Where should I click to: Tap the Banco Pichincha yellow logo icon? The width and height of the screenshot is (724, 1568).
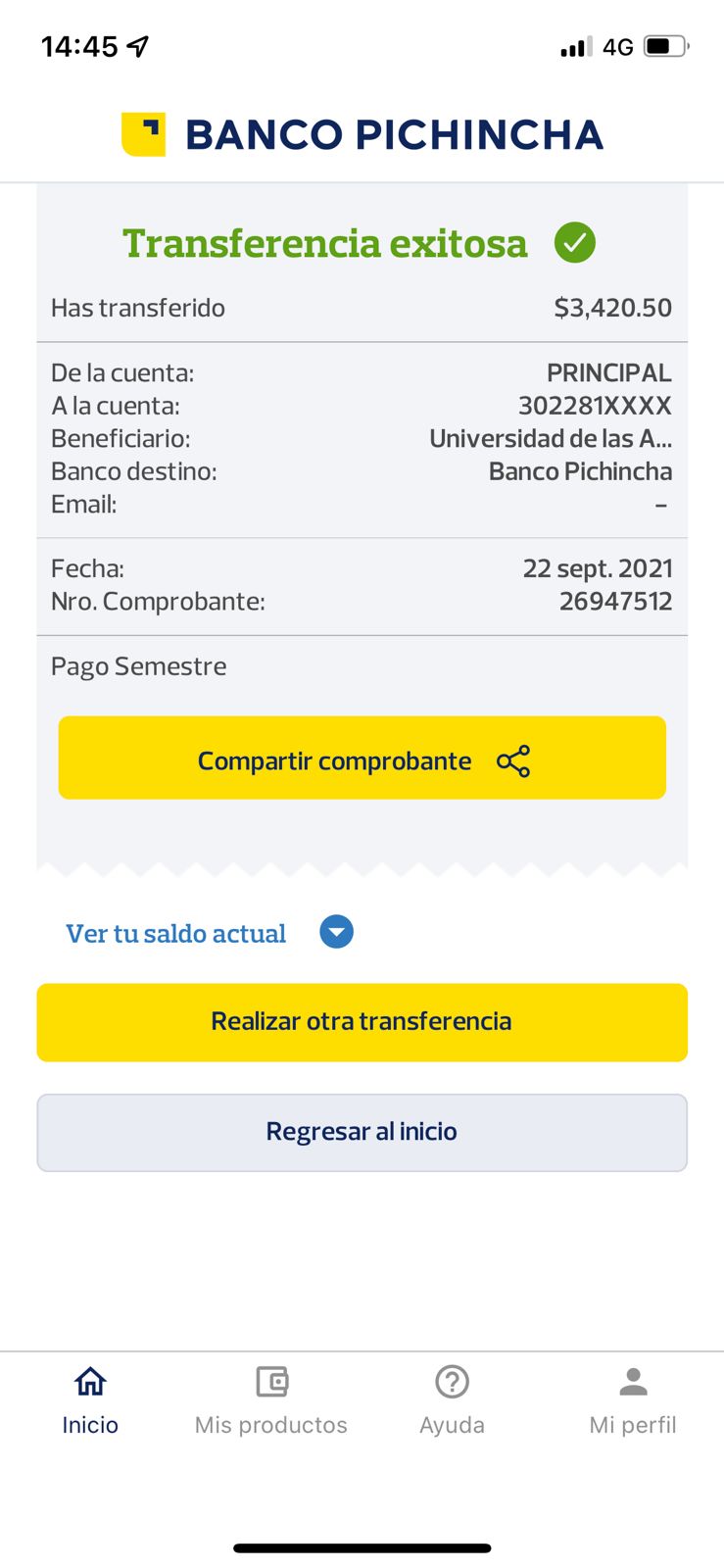tap(143, 134)
